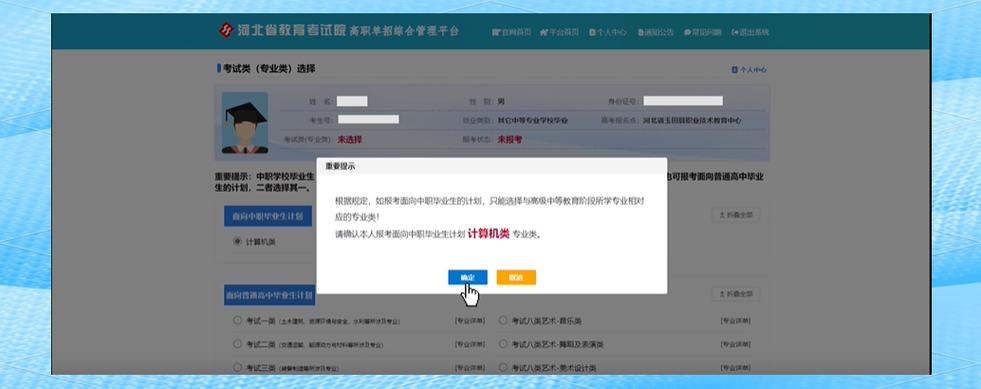Viewport: 981px width, 389px height.
Task: Click the 重要提示 dialog title bar
Action: tap(492, 166)
